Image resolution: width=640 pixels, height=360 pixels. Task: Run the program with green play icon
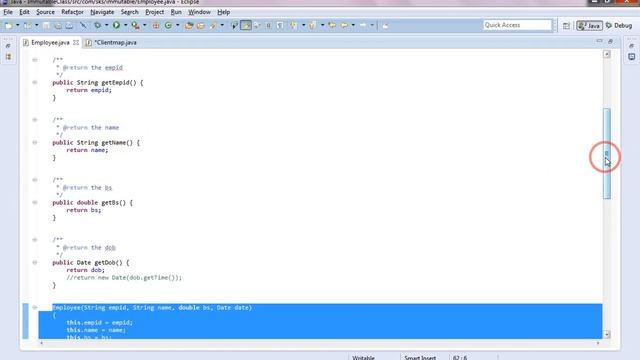point(116,25)
